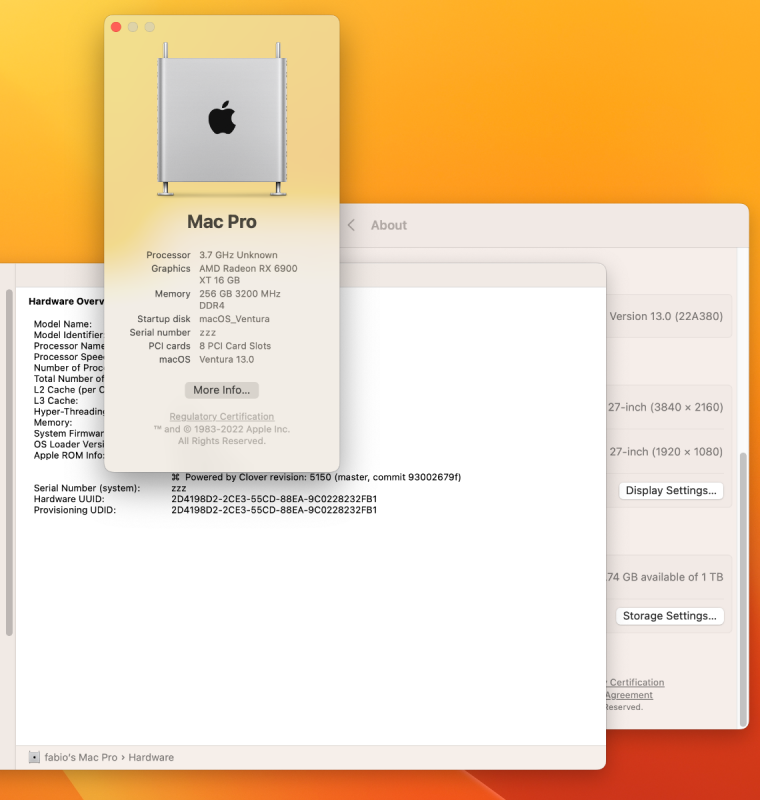Image resolution: width=760 pixels, height=800 pixels.
Task: Click the Memory label in Hardware Overview
Action: [x=53, y=422]
